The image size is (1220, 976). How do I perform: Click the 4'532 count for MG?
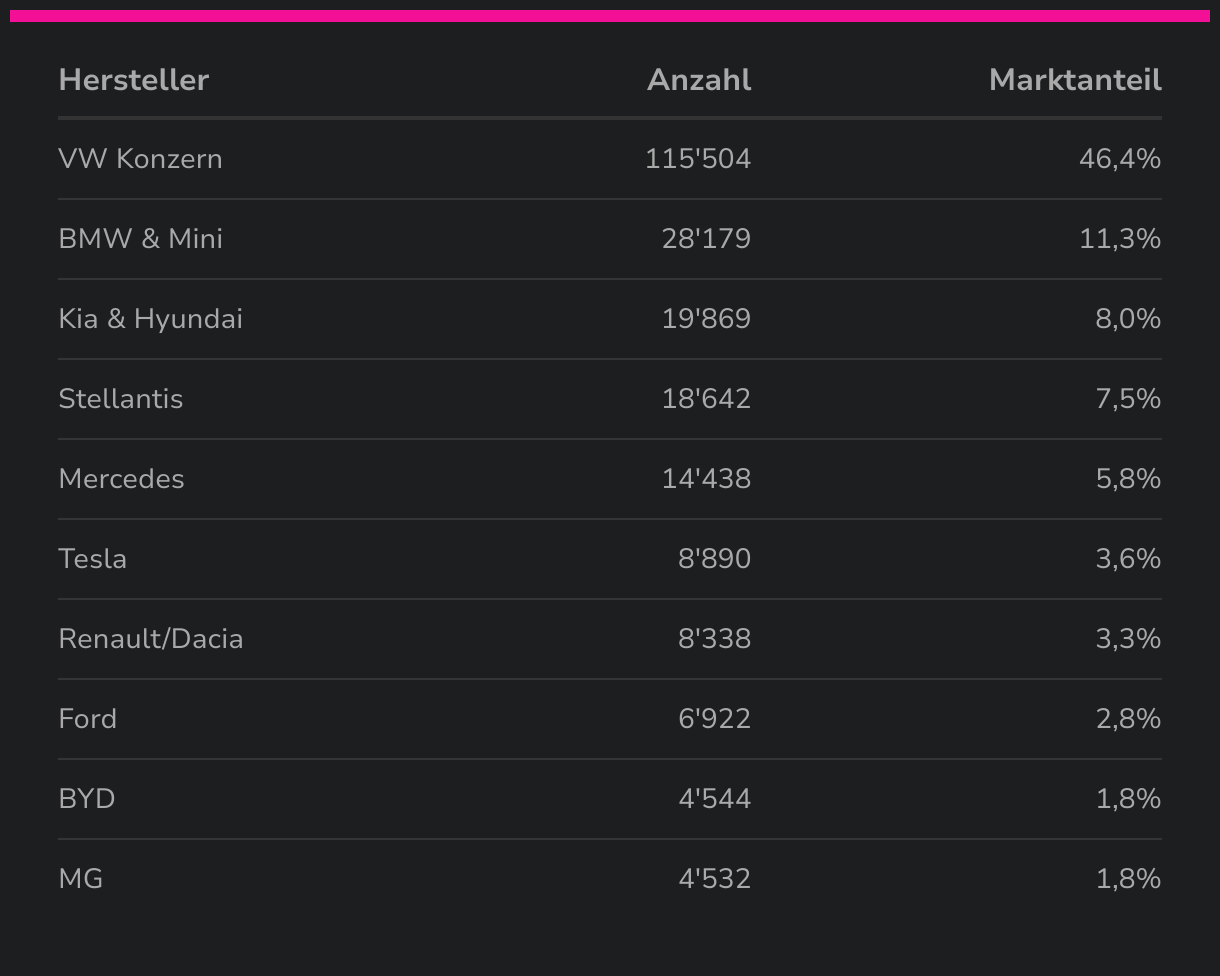pos(714,879)
